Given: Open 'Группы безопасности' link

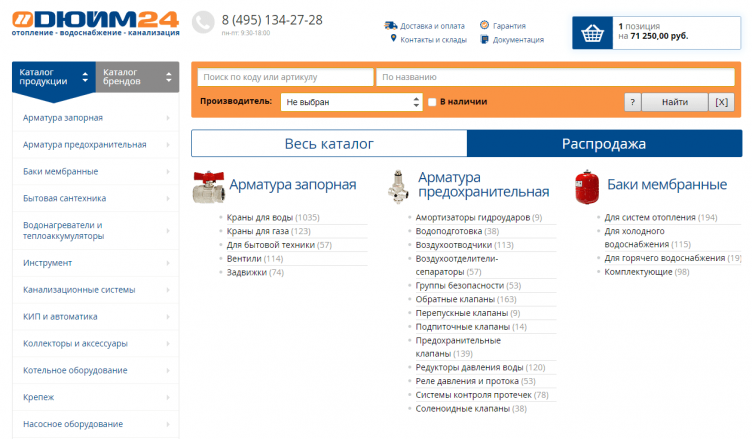Looking at the screenshot, I should pos(459,285).
